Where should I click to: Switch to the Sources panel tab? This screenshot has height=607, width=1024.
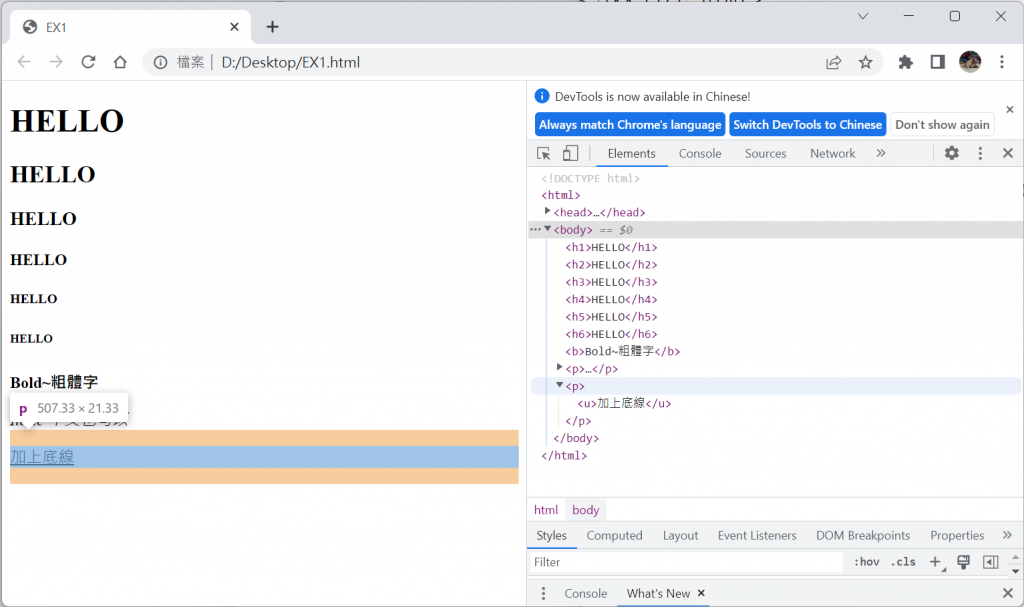point(765,154)
